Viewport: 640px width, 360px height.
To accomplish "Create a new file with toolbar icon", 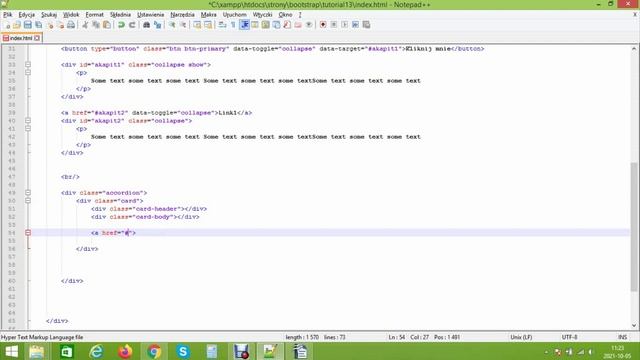I will [7, 25].
